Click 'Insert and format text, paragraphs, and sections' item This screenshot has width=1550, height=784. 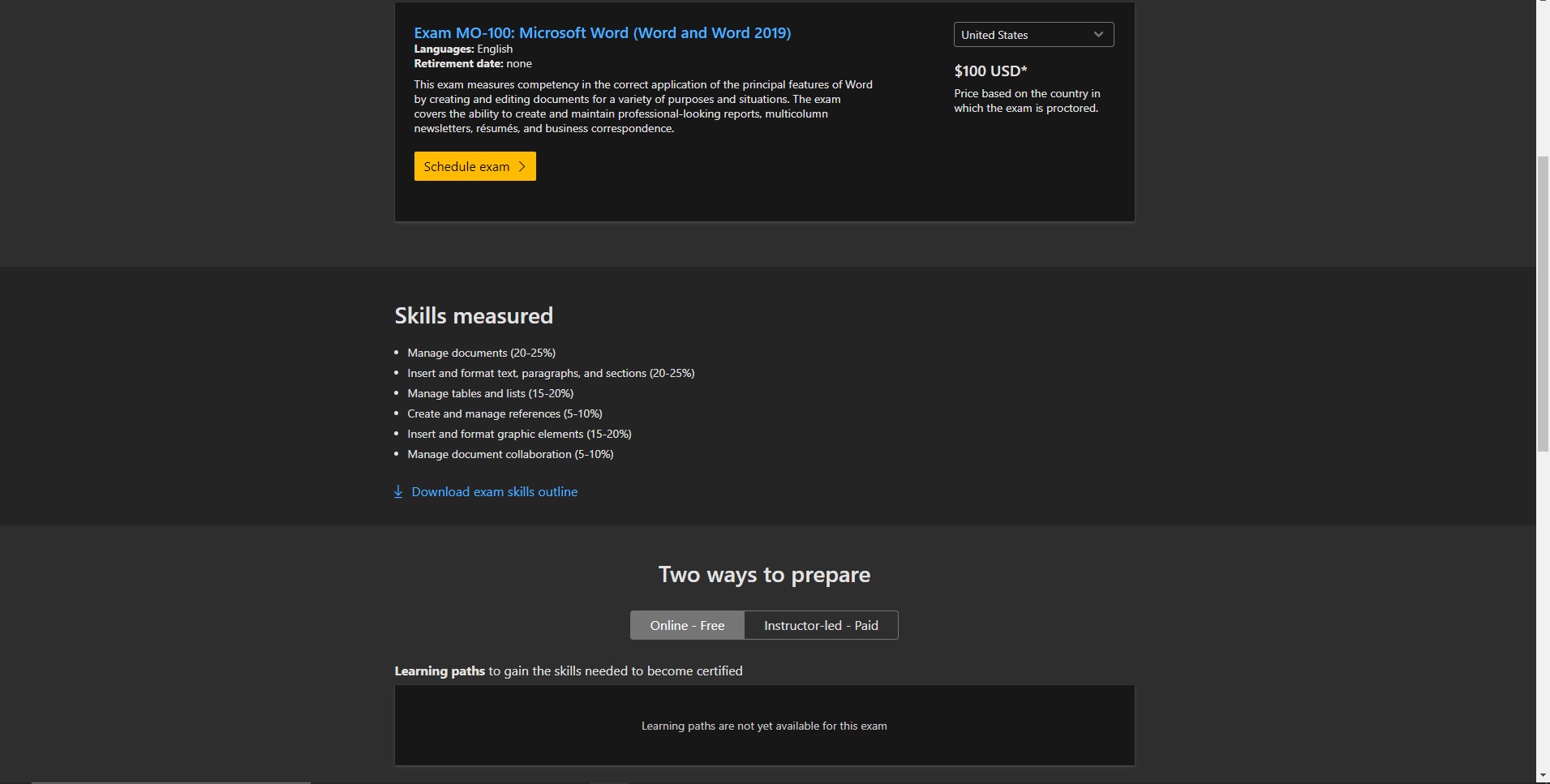pos(551,373)
